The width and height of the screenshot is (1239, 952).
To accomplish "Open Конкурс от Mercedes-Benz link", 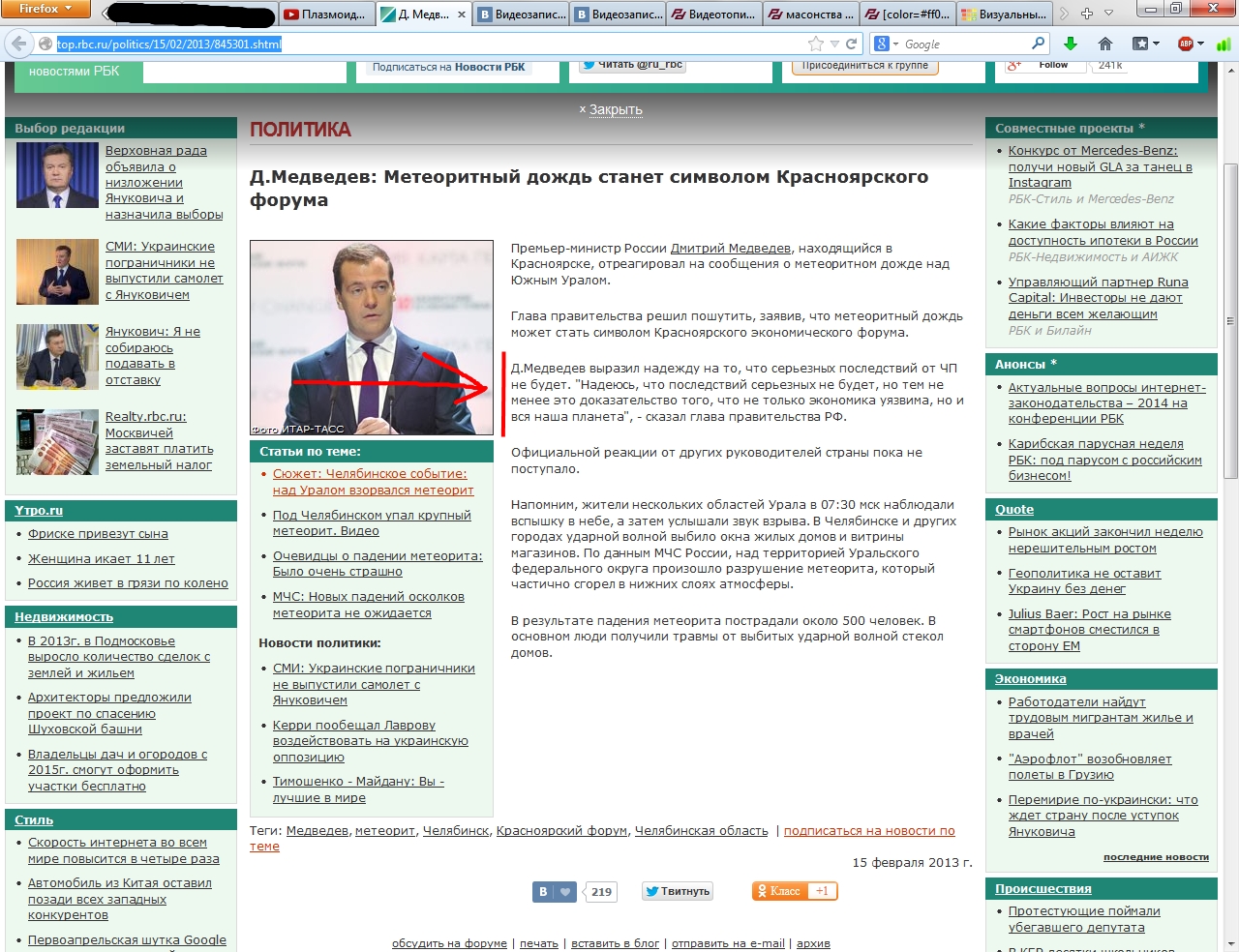I will point(1101,166).
